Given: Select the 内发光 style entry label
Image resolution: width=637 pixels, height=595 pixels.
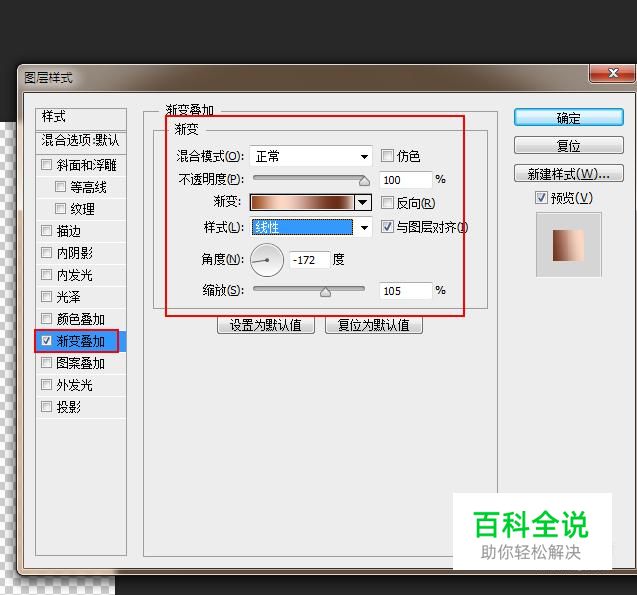Looking at the screenshot, I should click(75, 275).
